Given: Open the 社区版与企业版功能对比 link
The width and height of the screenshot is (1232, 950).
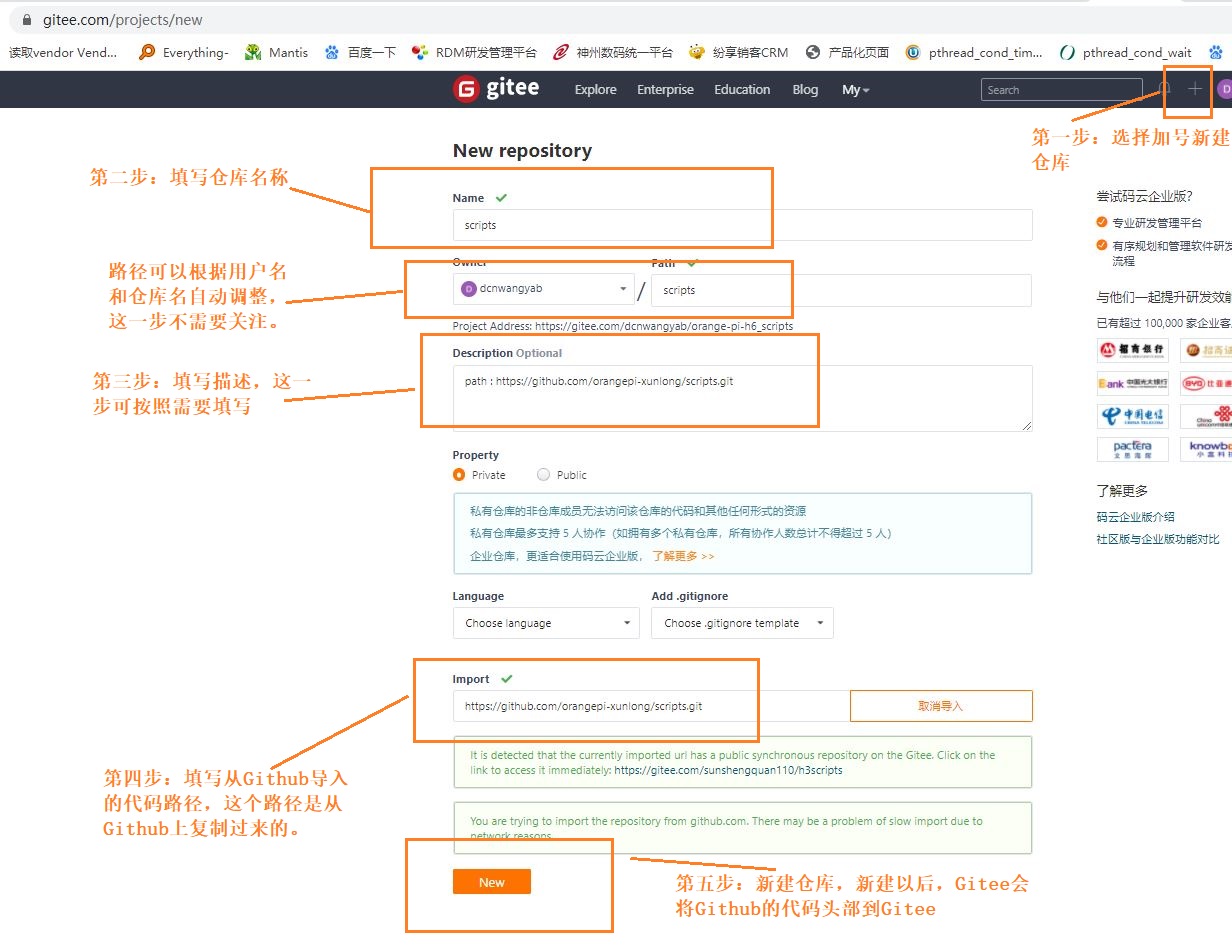Looking at the screenshot, I should pos(1158,539).
